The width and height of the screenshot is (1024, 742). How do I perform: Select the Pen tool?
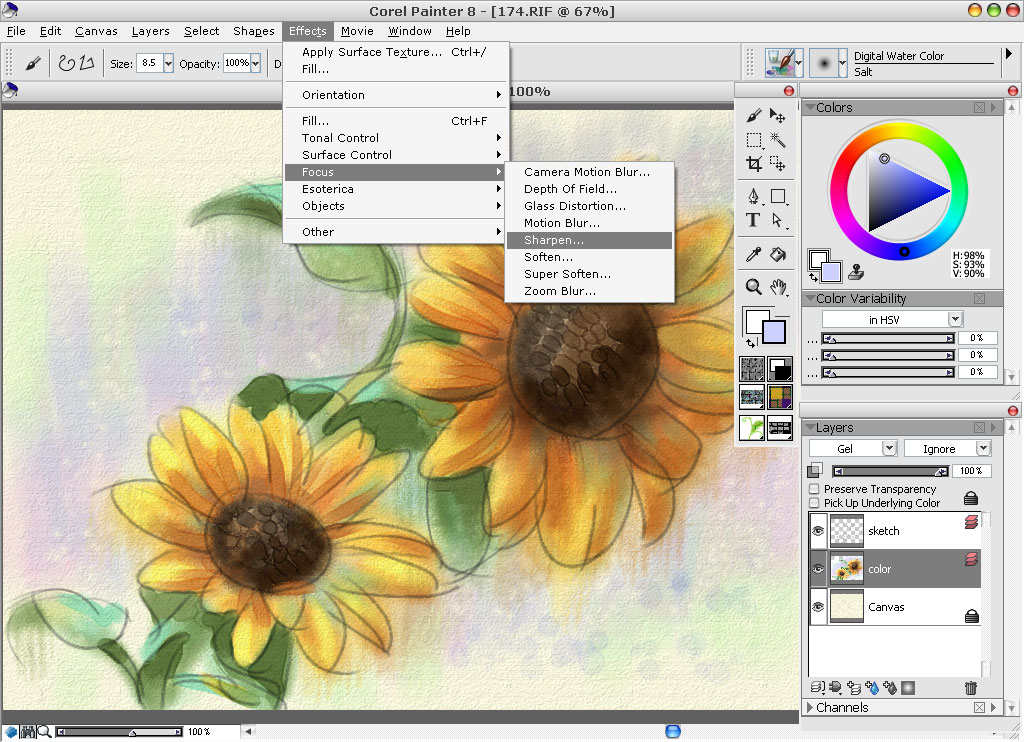pos(754,196)
